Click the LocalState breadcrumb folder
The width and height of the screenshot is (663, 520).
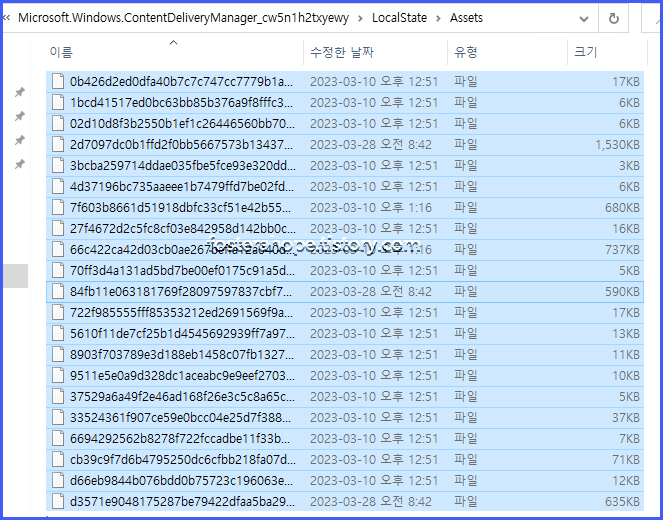click(400, 18)
